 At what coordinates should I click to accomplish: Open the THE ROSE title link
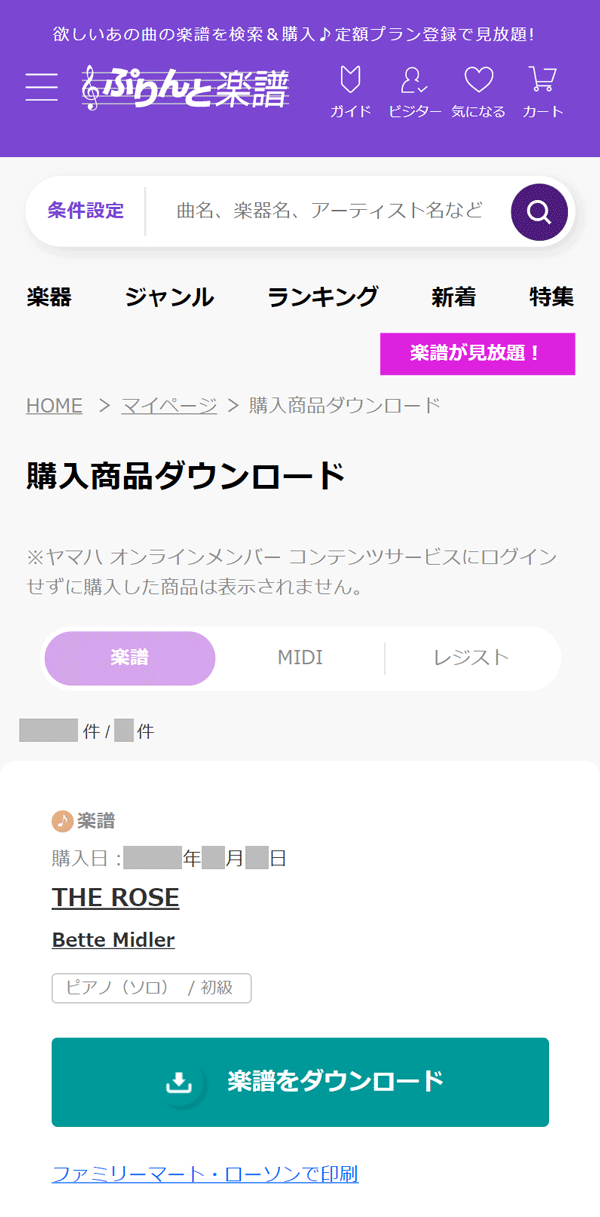tap(115, 898)
